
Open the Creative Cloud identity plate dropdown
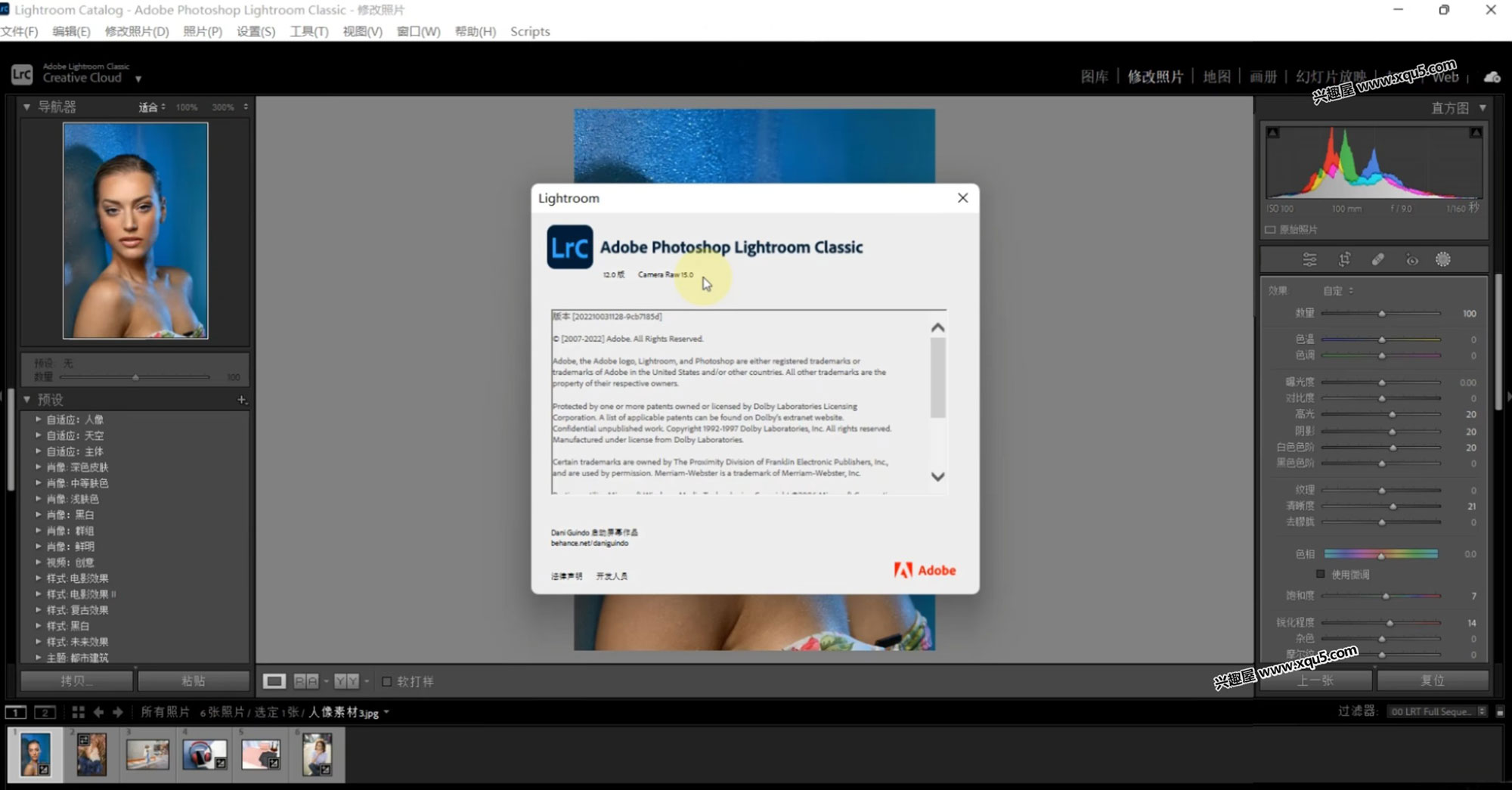coord(138,79)
